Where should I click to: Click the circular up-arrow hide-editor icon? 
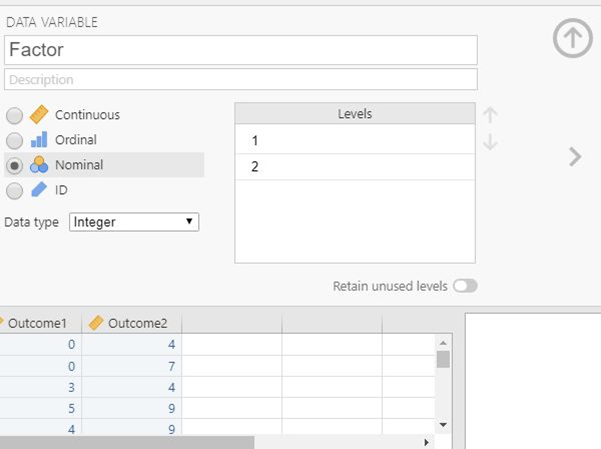(573, 38)
